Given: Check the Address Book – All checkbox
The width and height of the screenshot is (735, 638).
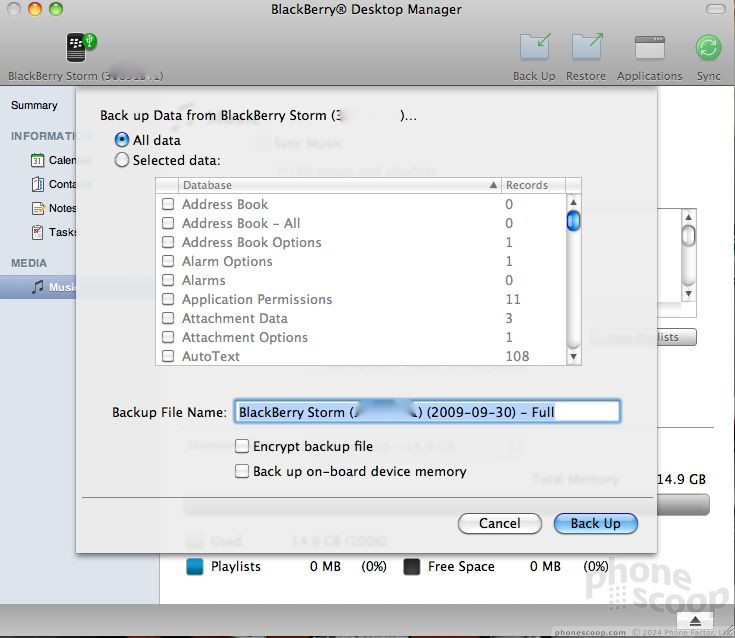Looking at the screenshot, I should coord(168,223).
